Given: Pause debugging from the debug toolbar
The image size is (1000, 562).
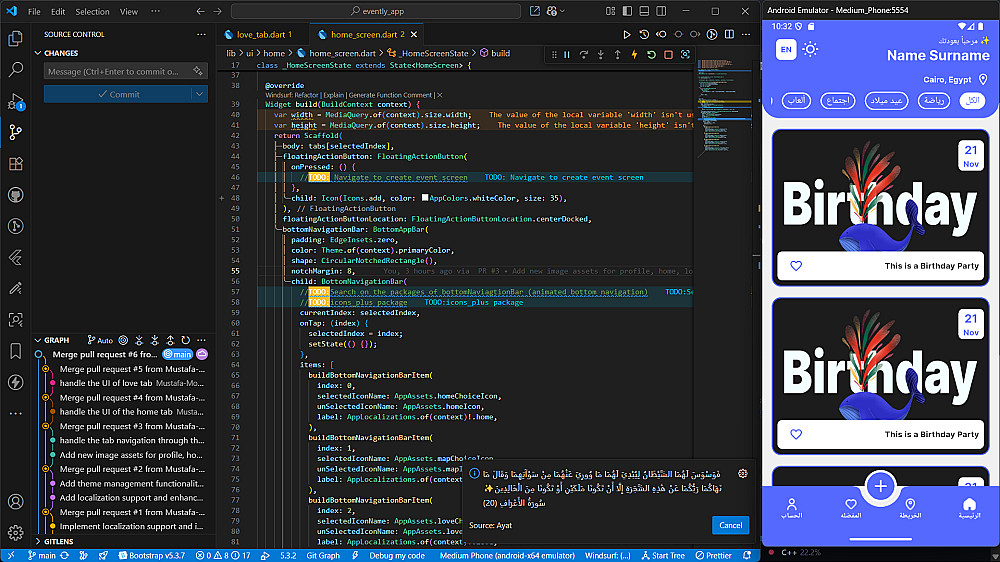Looking at the screenshot, I should [x=567, y=55].
